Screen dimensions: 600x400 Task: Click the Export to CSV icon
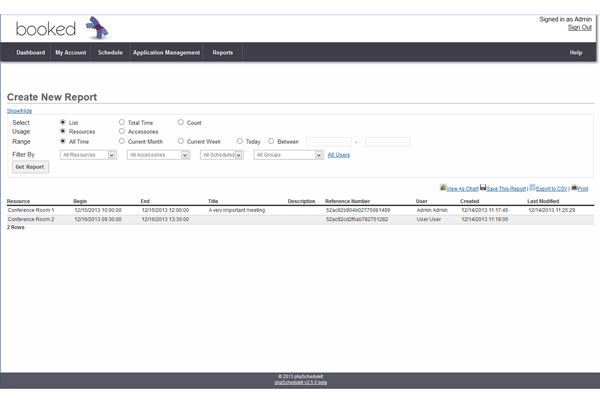click(533, 187)
